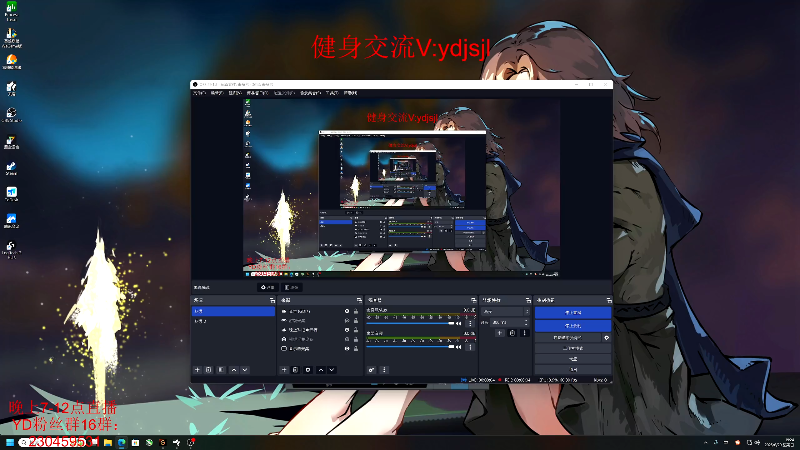Start the virtual camera button
This screenshot has height=450, width=800.
point(568,338)
